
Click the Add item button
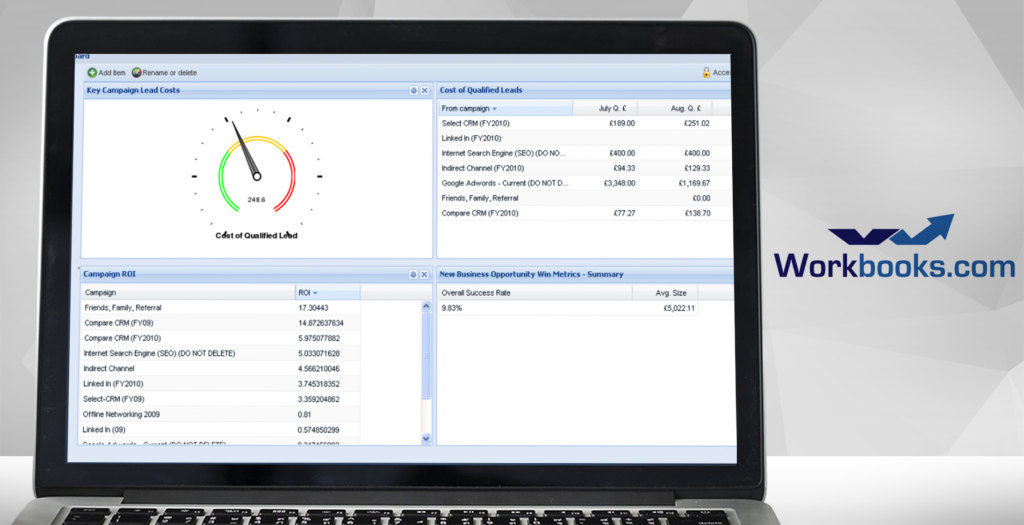coord(106,72)
